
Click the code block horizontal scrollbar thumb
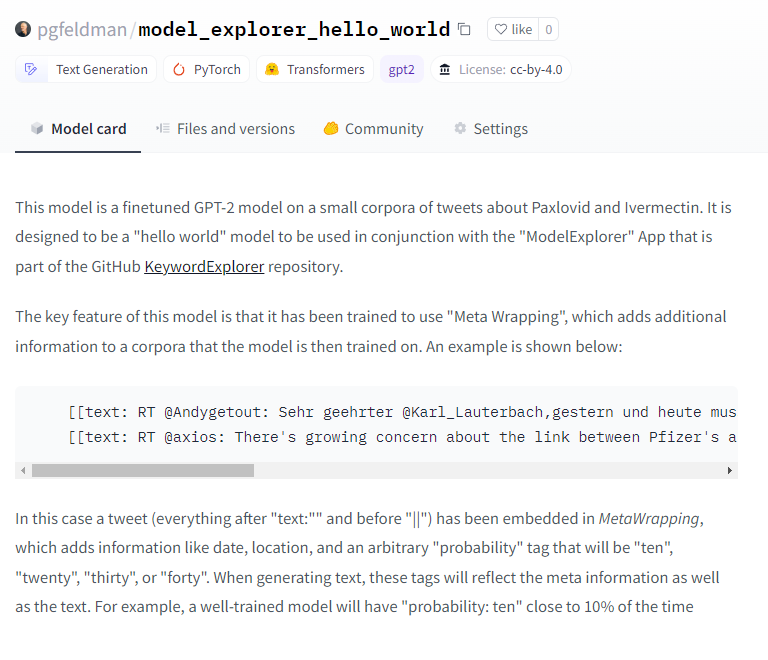click(x=142, y=470)
